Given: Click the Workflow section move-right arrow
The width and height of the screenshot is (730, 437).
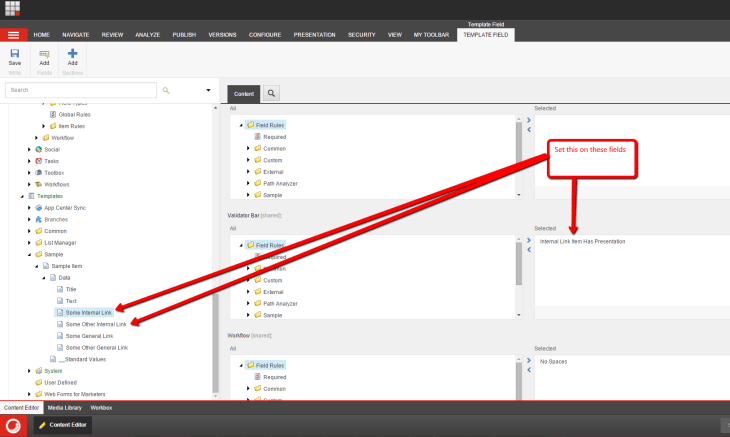Looking at the screenshot, I should 529,360.
